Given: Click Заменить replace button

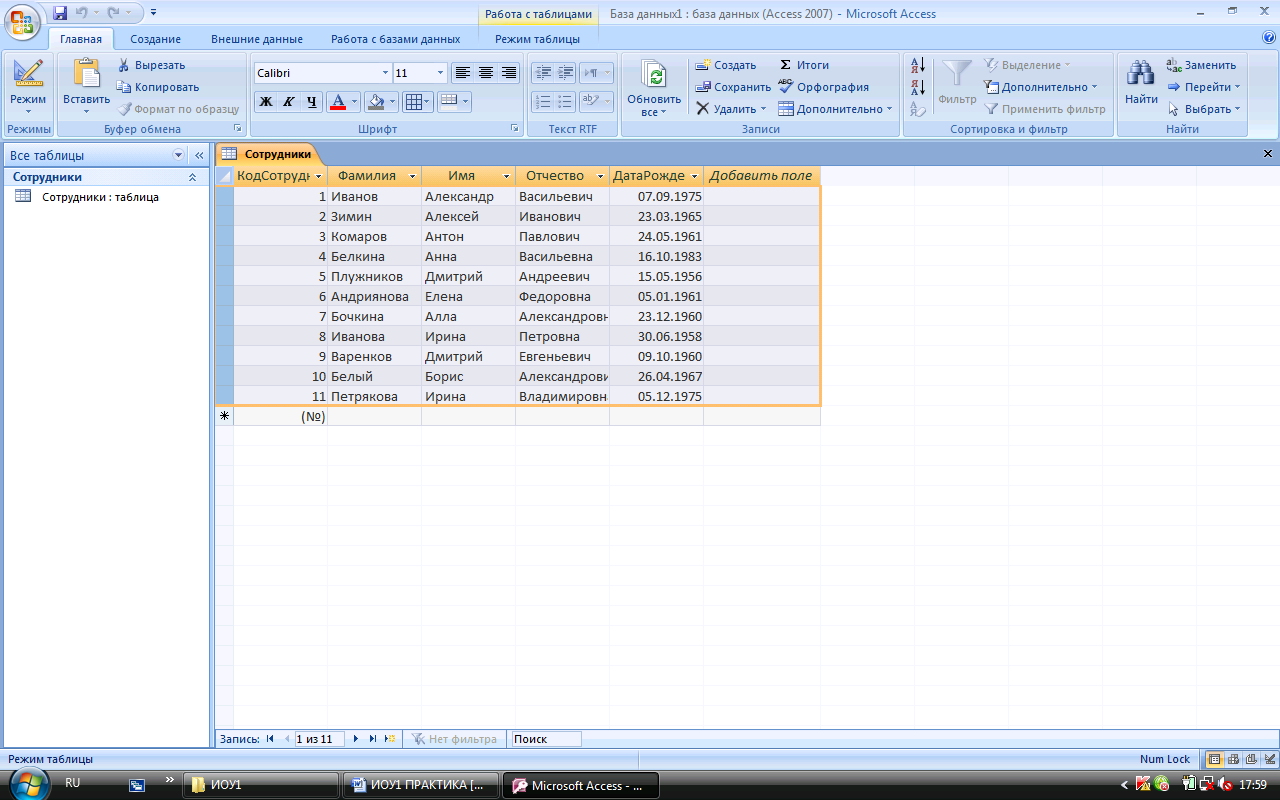Looking at the screenshot, I should [x=1201, y=65].
